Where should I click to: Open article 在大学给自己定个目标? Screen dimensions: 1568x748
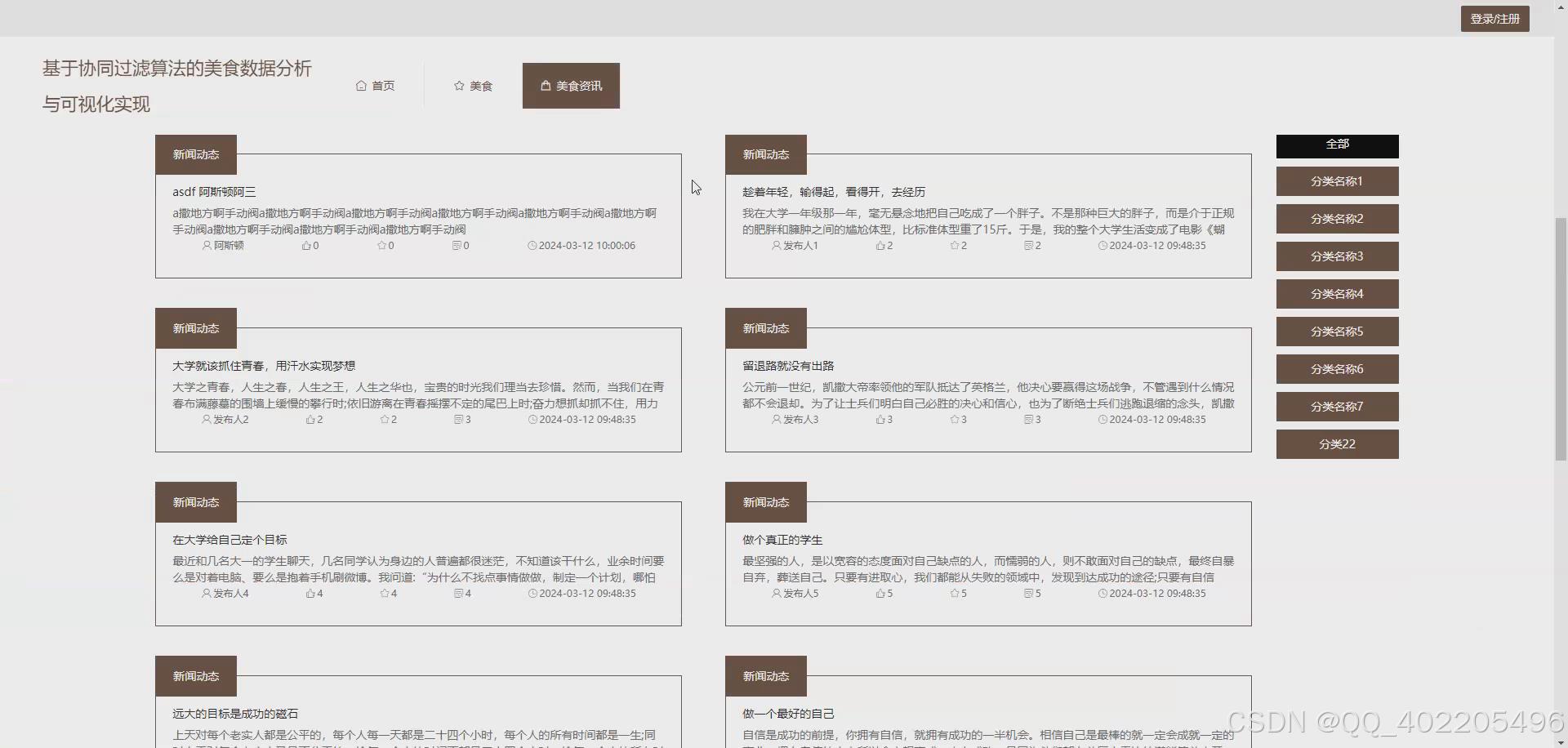pos(229,540)
